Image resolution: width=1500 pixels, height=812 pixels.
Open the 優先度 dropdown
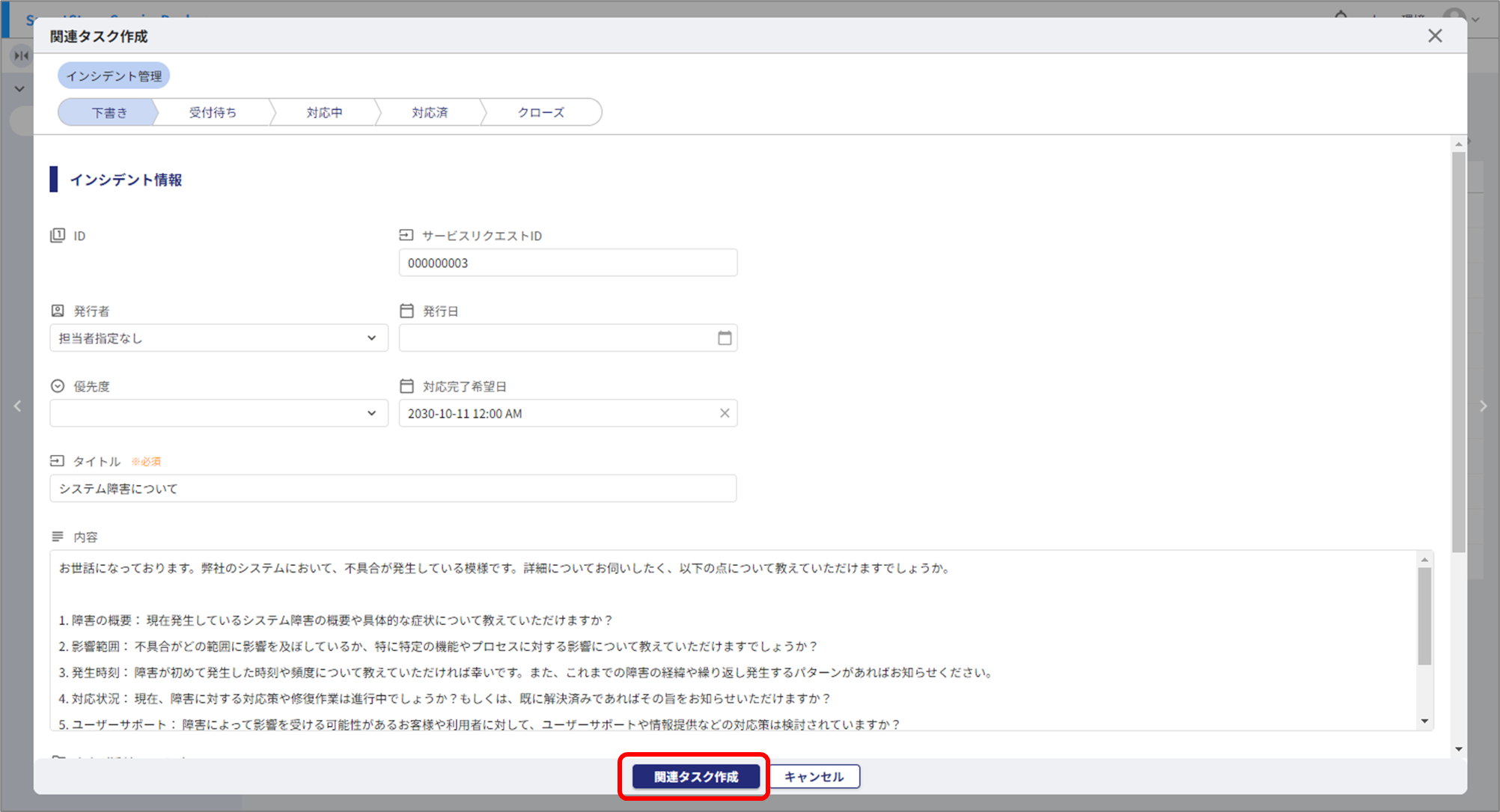click(x=371, y=413)
